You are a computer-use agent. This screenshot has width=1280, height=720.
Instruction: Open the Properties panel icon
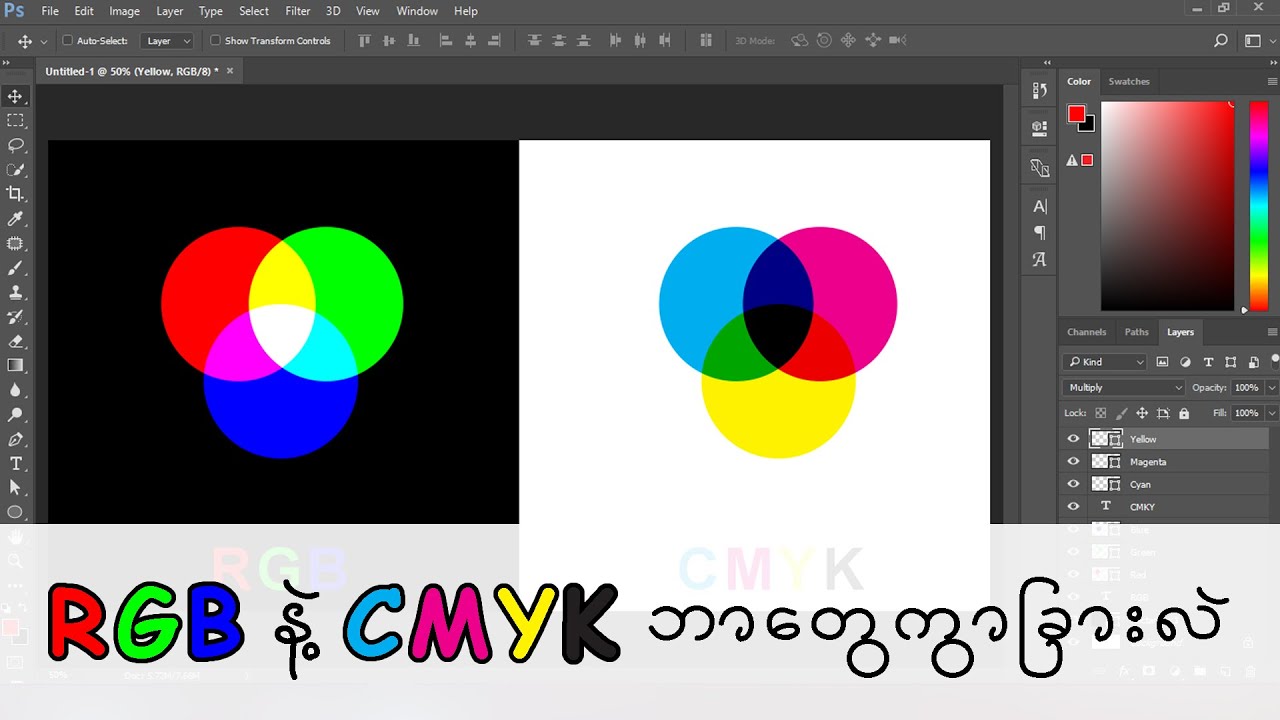(x=1040, y=128)
